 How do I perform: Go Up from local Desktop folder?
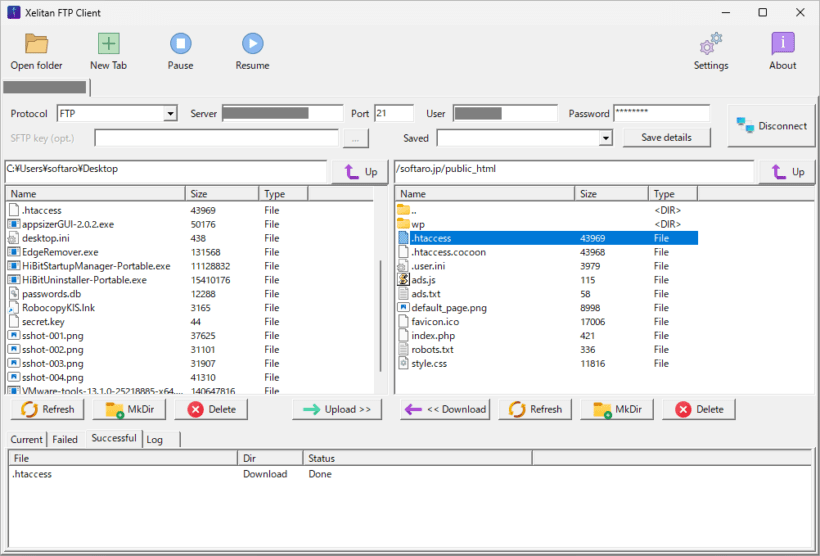click(x=361, y=172)
